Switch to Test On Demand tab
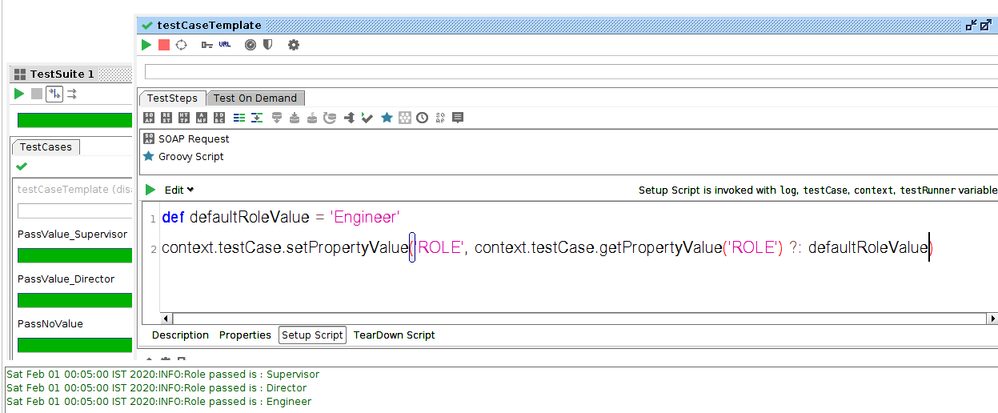 [255, 98]
